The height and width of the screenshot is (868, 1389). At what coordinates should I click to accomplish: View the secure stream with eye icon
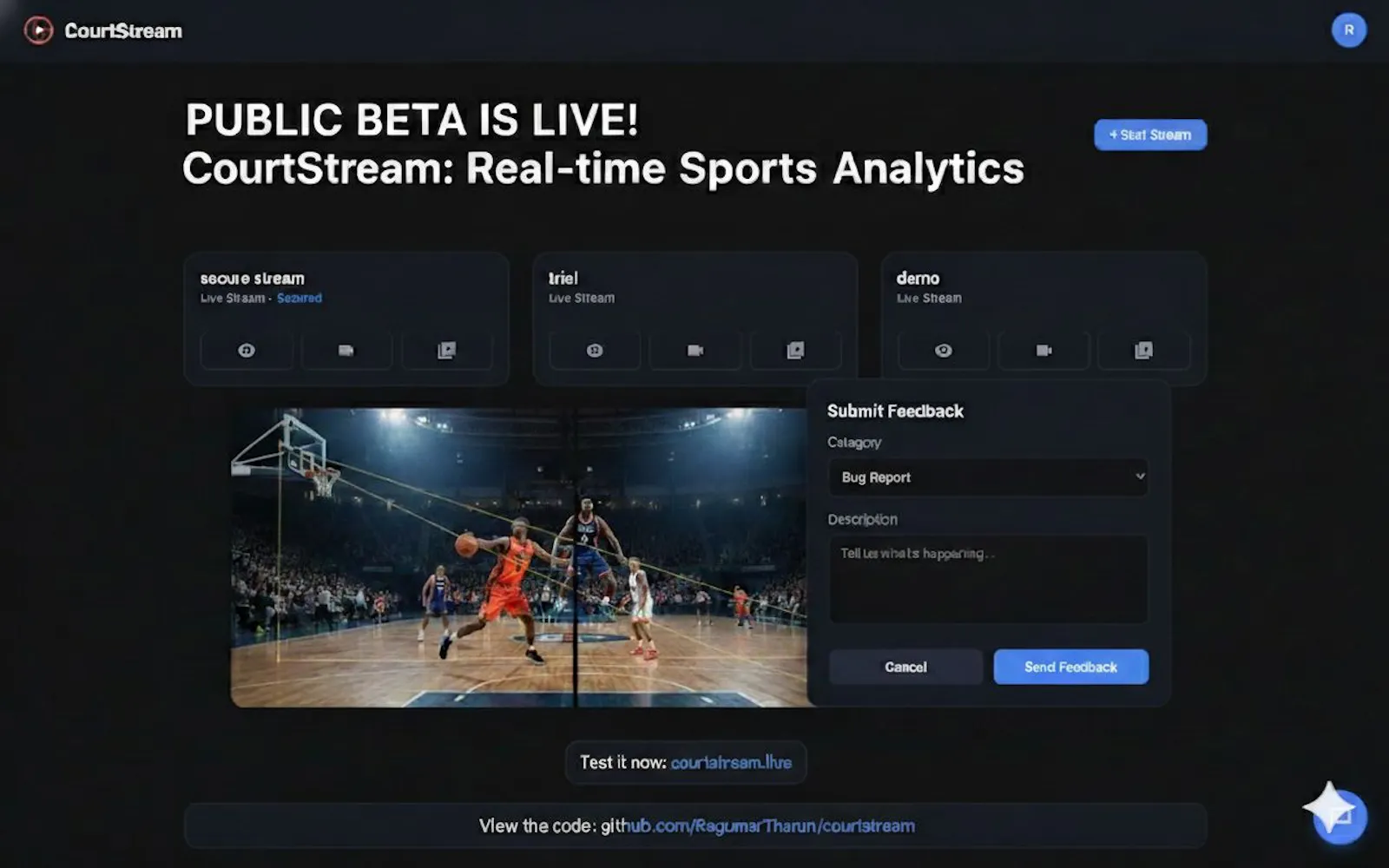[247, 351]
